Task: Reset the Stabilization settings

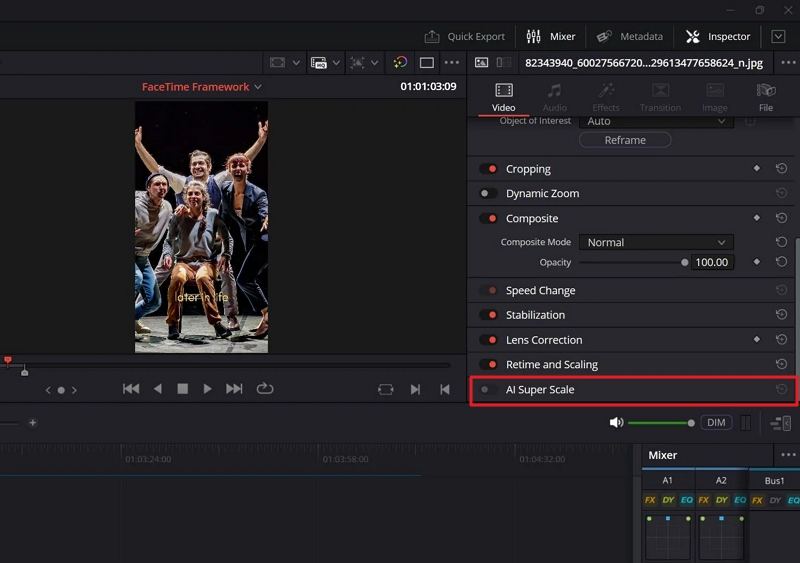Action: coord(781,314)
